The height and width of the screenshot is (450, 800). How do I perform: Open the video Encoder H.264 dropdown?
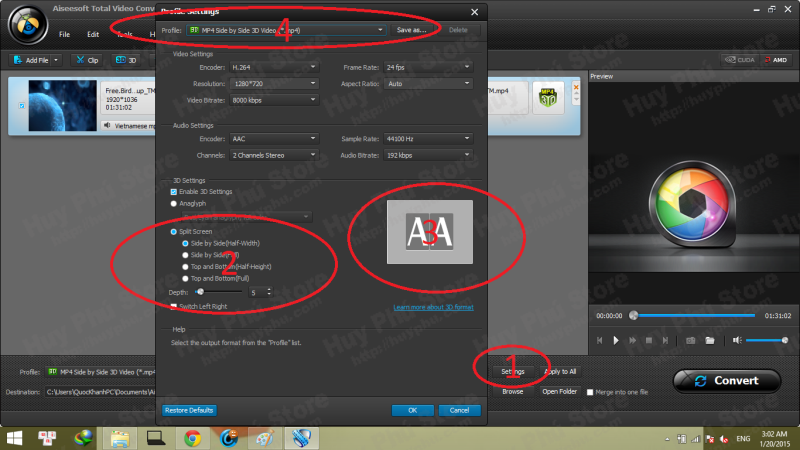click(x=274, y=67)
